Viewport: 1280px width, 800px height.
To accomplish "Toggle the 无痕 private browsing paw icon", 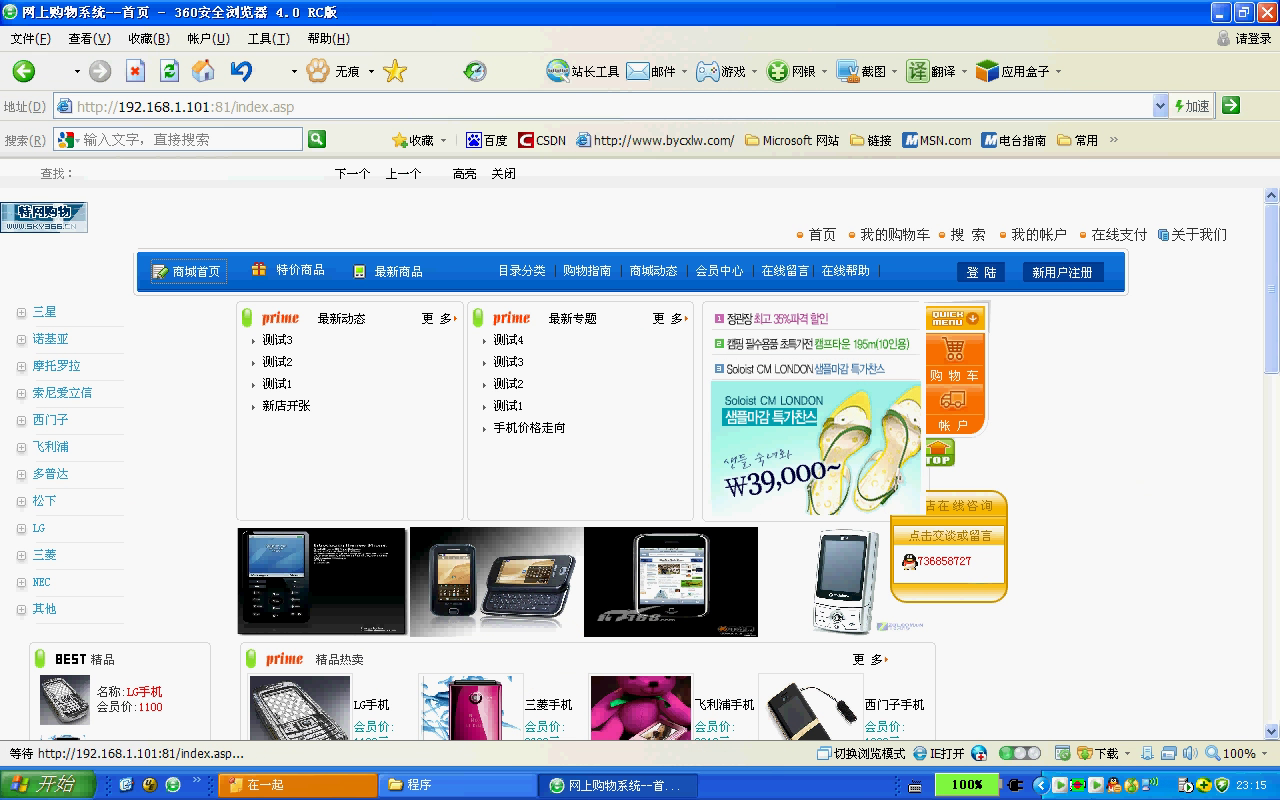I will coord(318,71).
